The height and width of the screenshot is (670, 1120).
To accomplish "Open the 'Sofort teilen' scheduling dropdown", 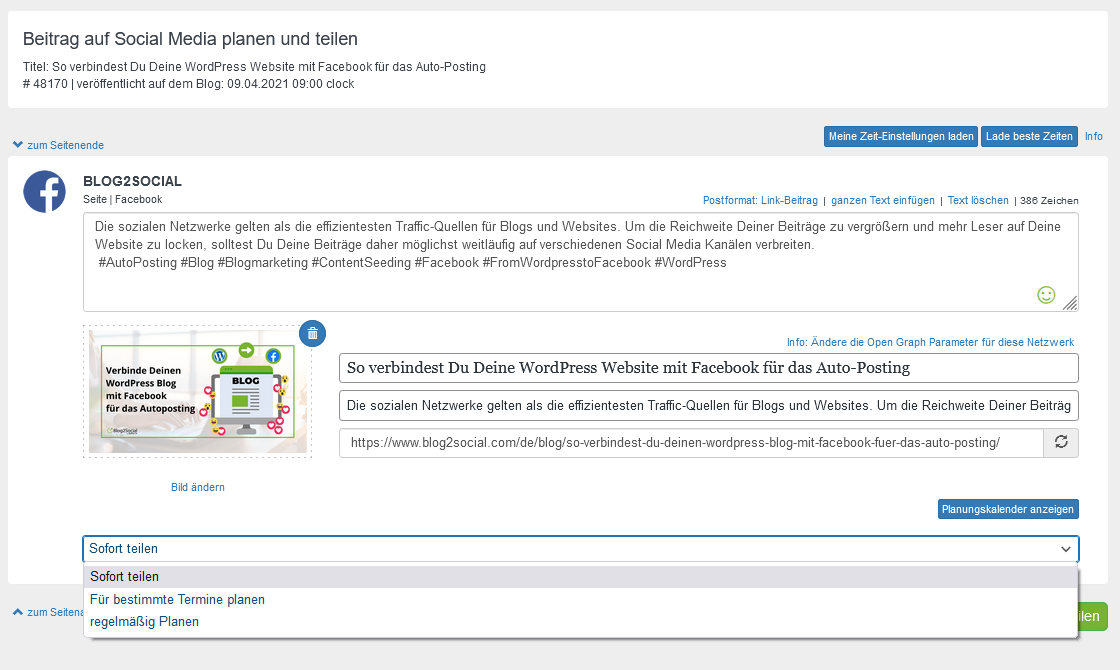I will (581, 549).
